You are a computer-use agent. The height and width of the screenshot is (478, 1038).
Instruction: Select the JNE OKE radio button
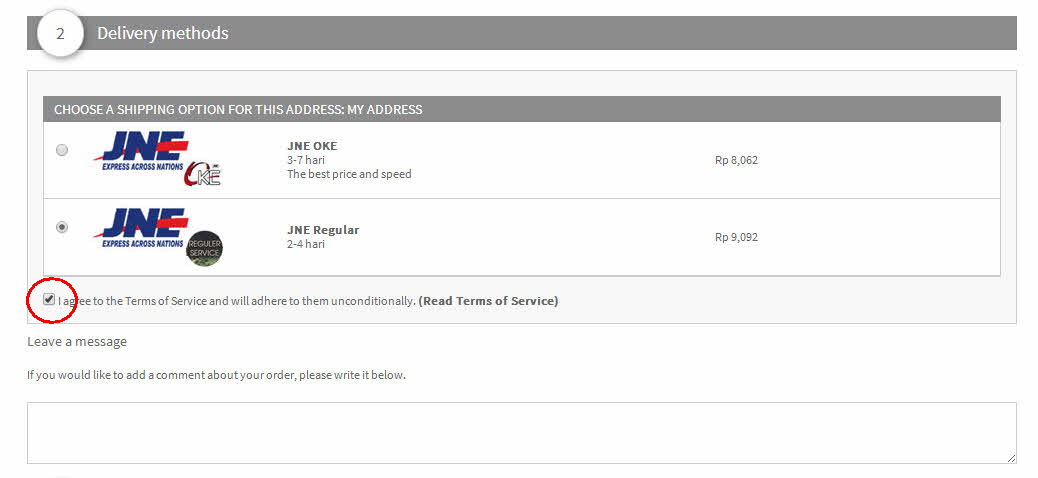[x=62, y=150]
